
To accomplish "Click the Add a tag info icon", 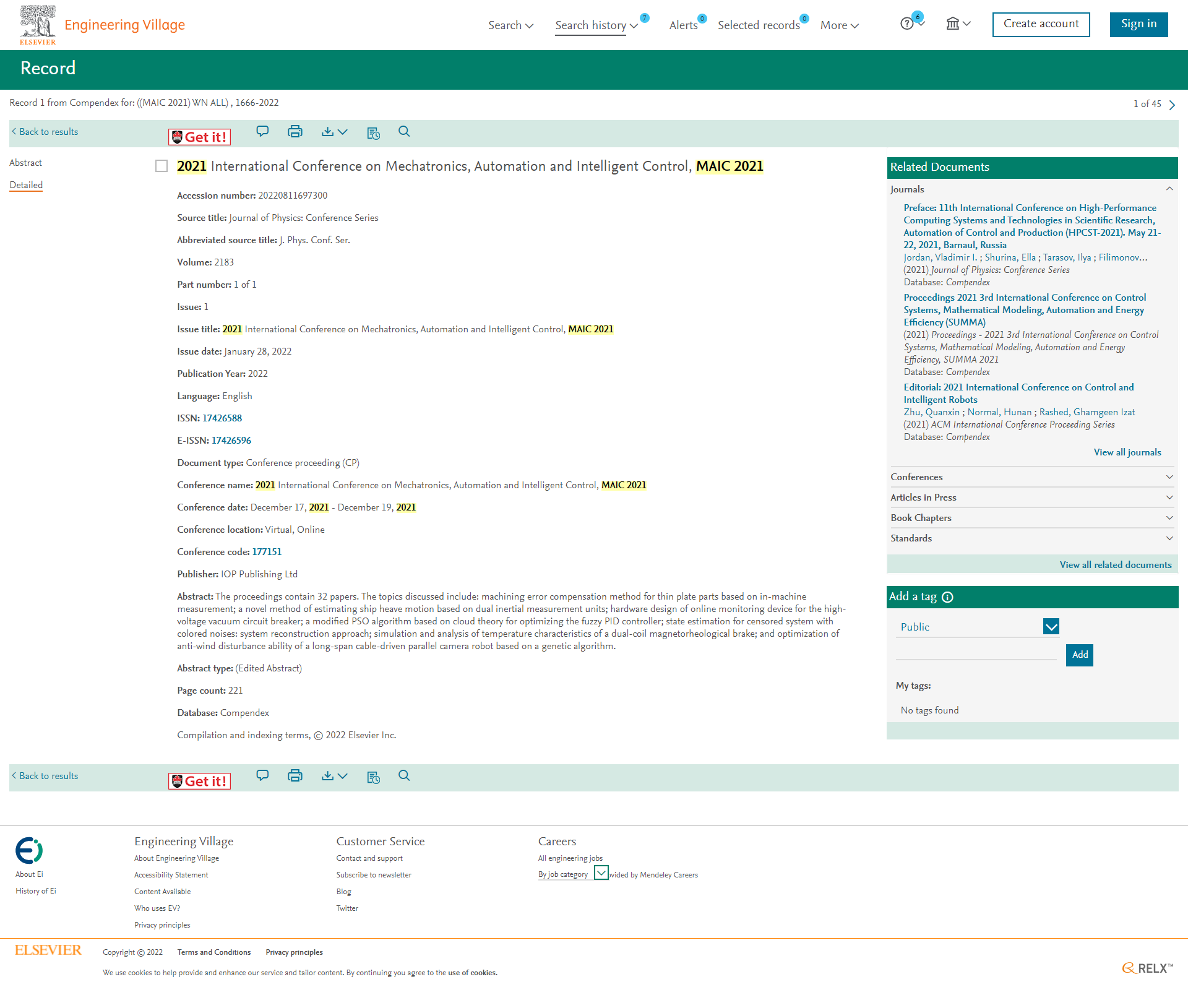I will (947, 597).
